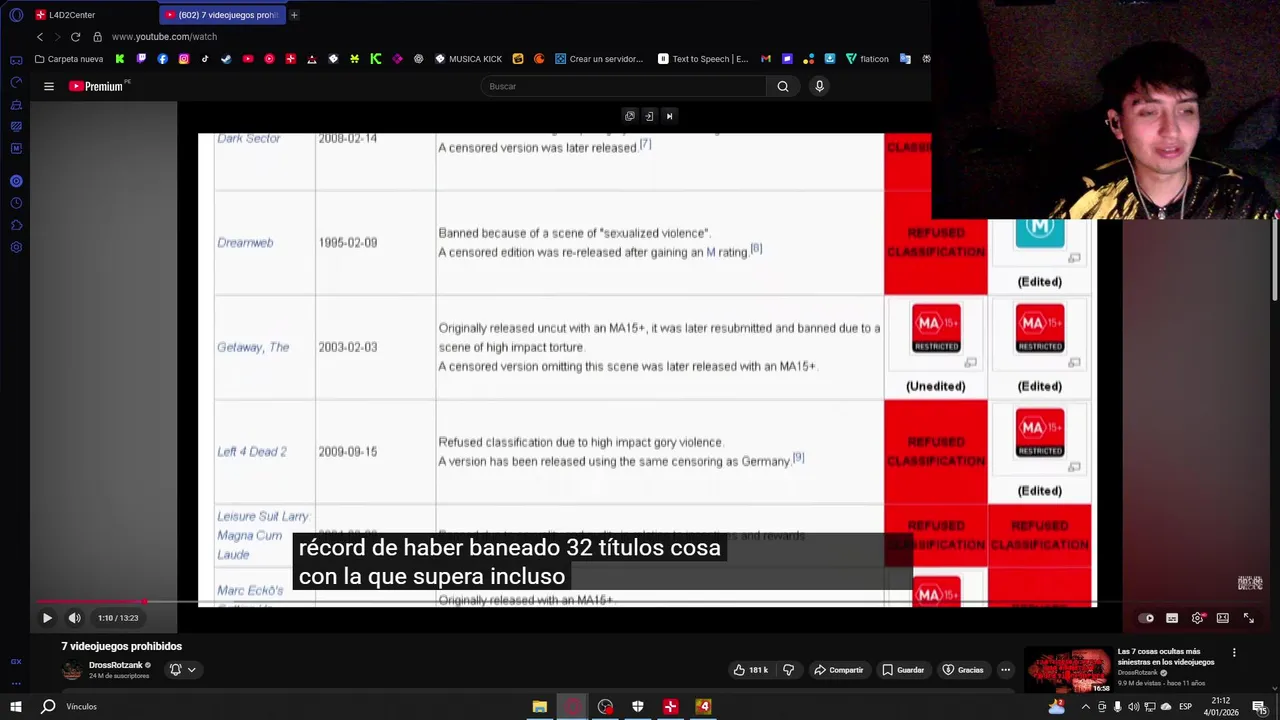
Task: Open the player settings gear
Action: (x=1197, y=618)
